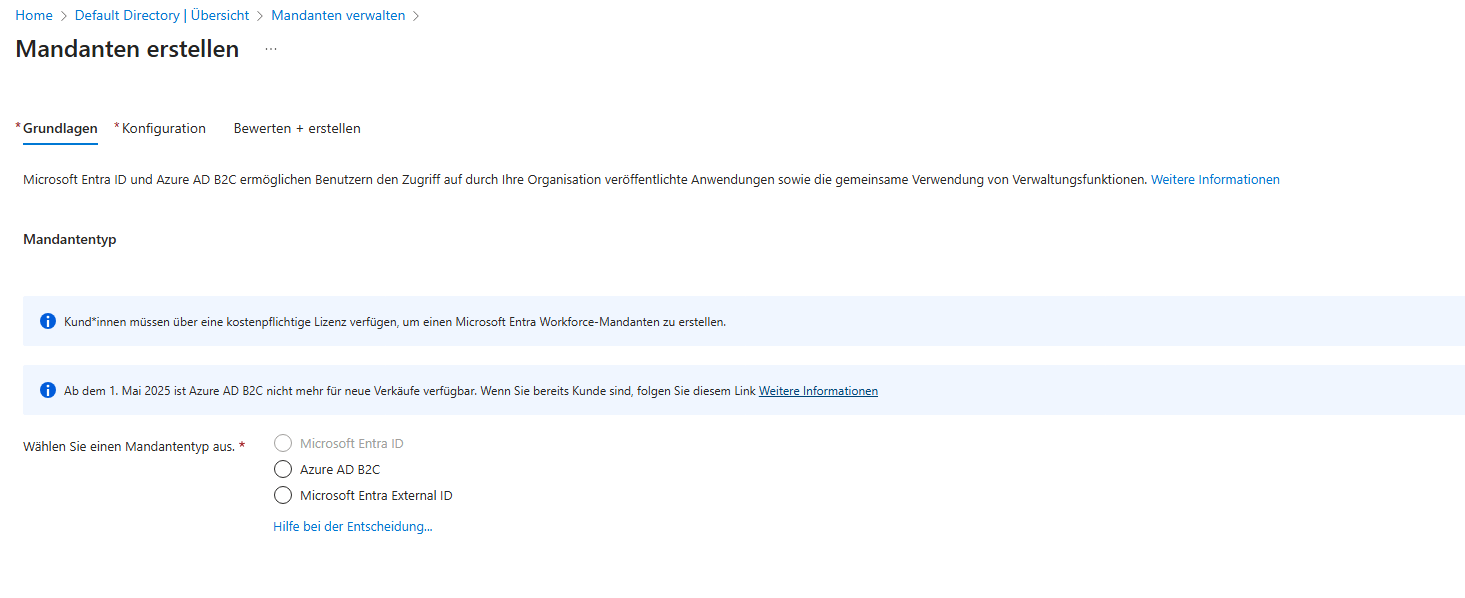Screen dimensions: 1465x598
Task: Click the info icon in the Workforce-Mandanten license banner
Action: 47,321
